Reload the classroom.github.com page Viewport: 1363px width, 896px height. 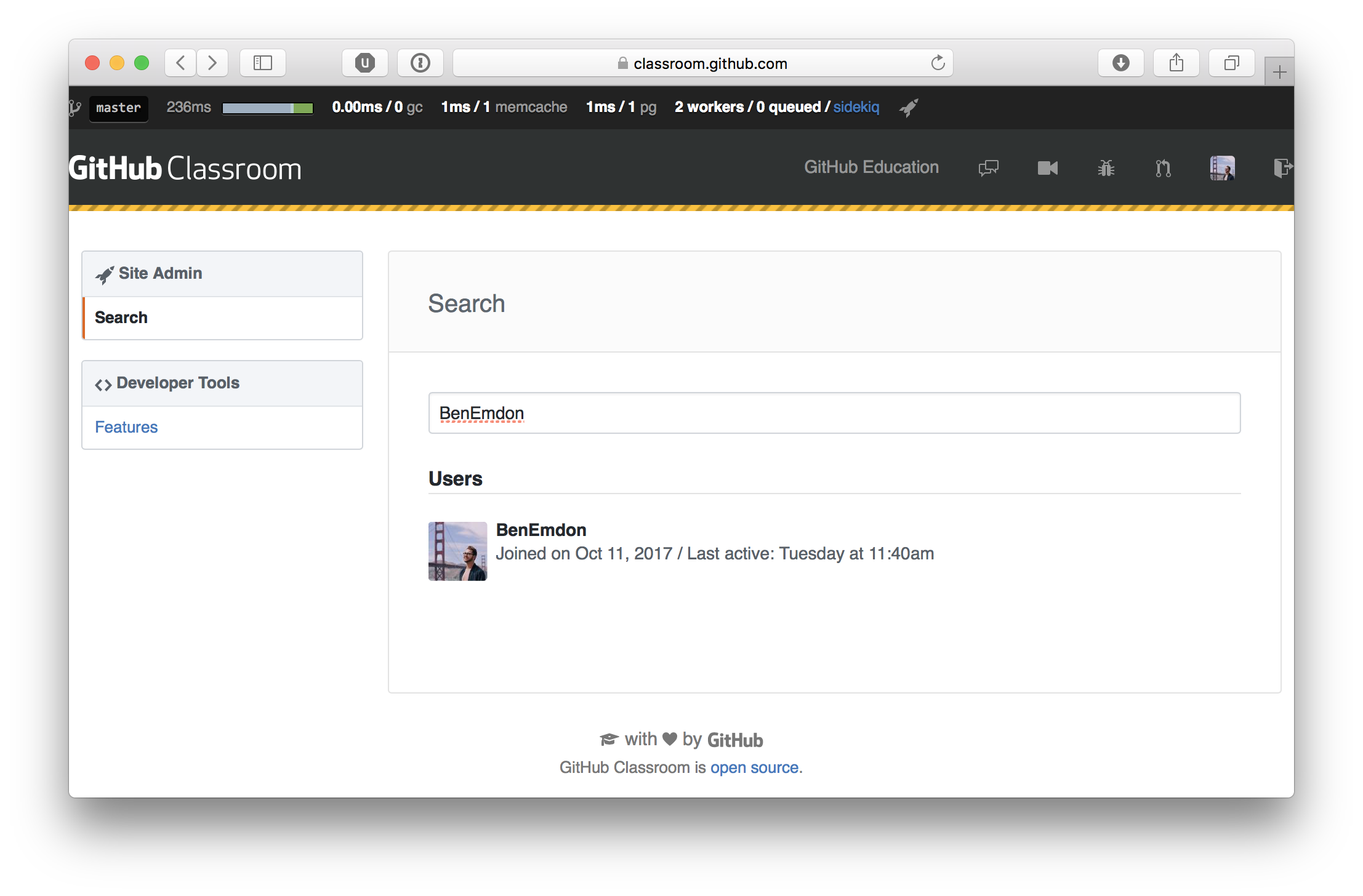click(x=938, y=63)
